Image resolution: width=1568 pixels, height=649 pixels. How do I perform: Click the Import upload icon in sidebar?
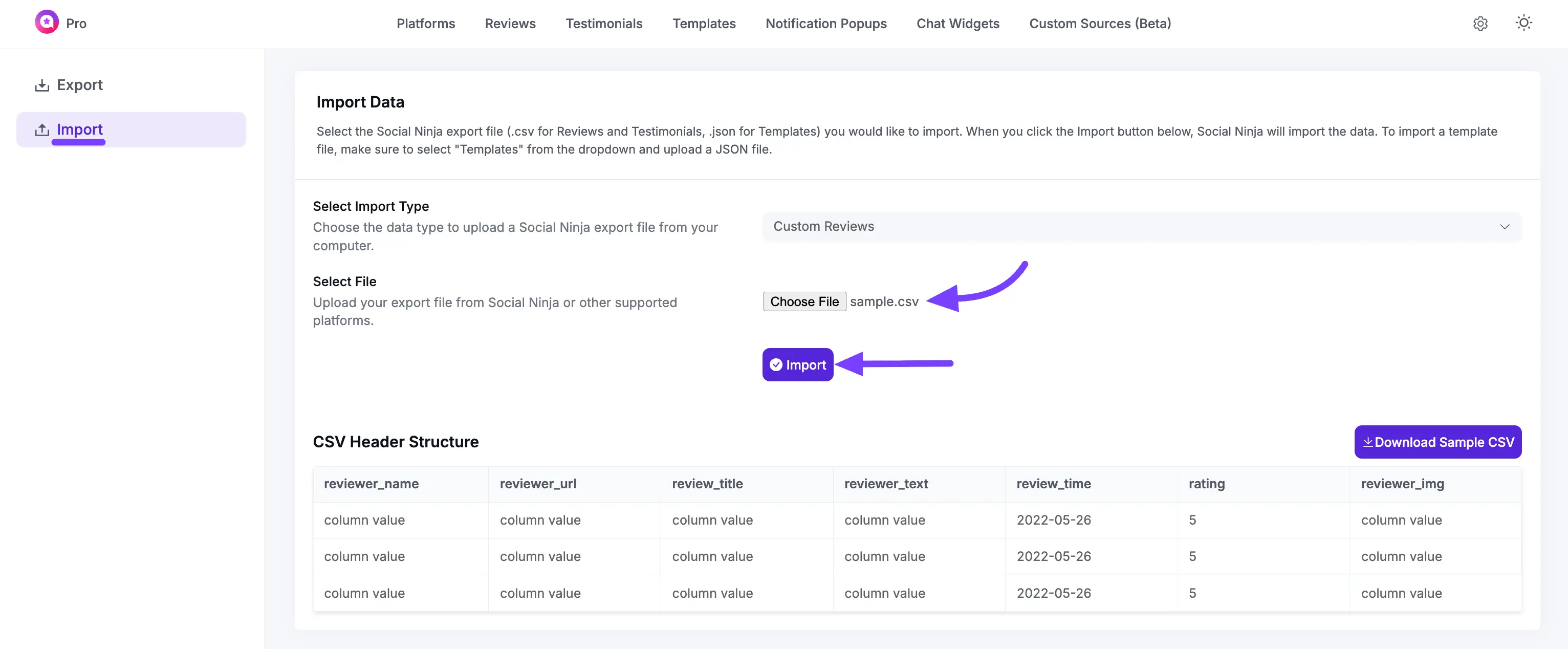[x=42, y=129]
